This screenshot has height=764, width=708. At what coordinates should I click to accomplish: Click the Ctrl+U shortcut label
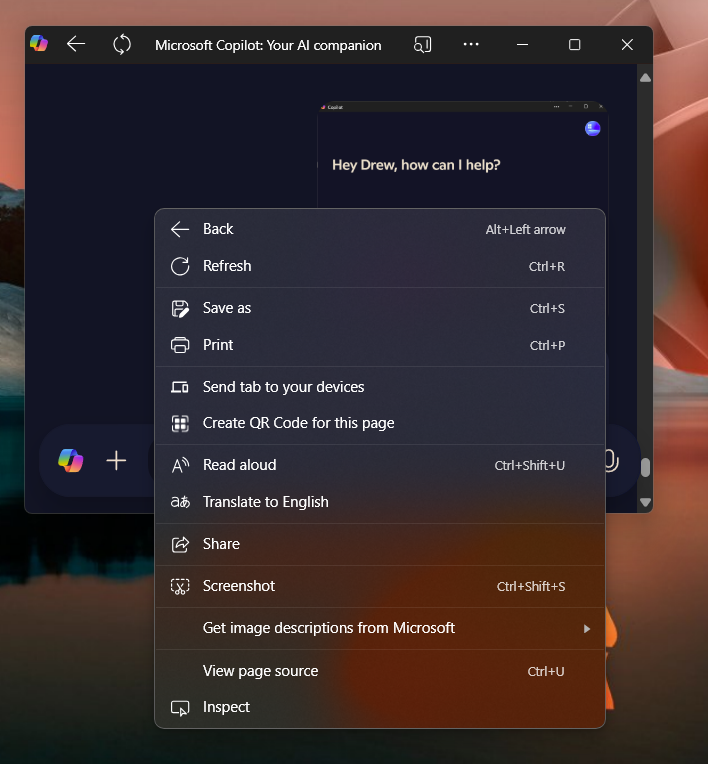(x=546, y=671)
